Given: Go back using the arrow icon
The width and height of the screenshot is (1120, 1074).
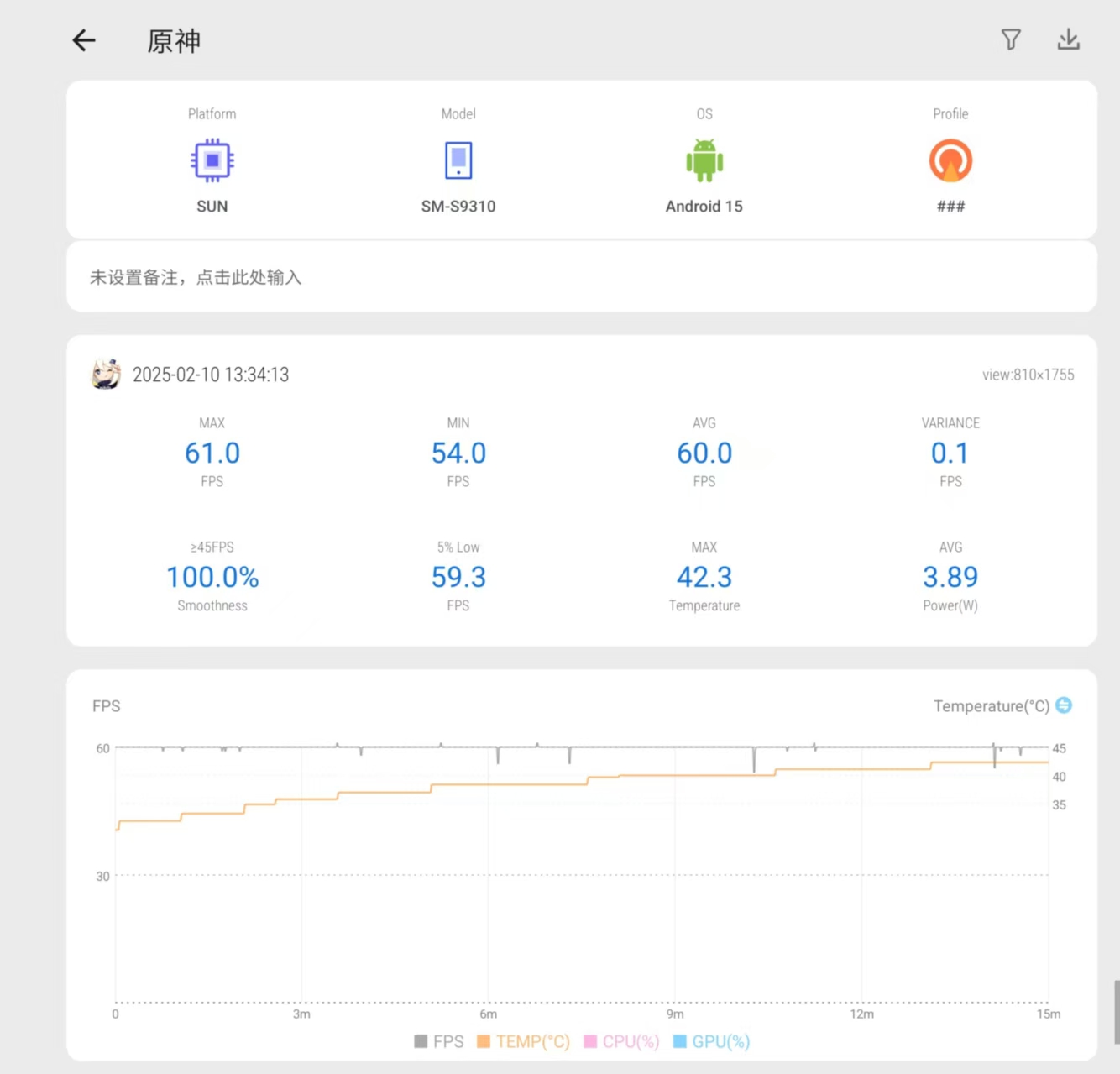Looking at the screenshot, I should (x=84, y=40).
